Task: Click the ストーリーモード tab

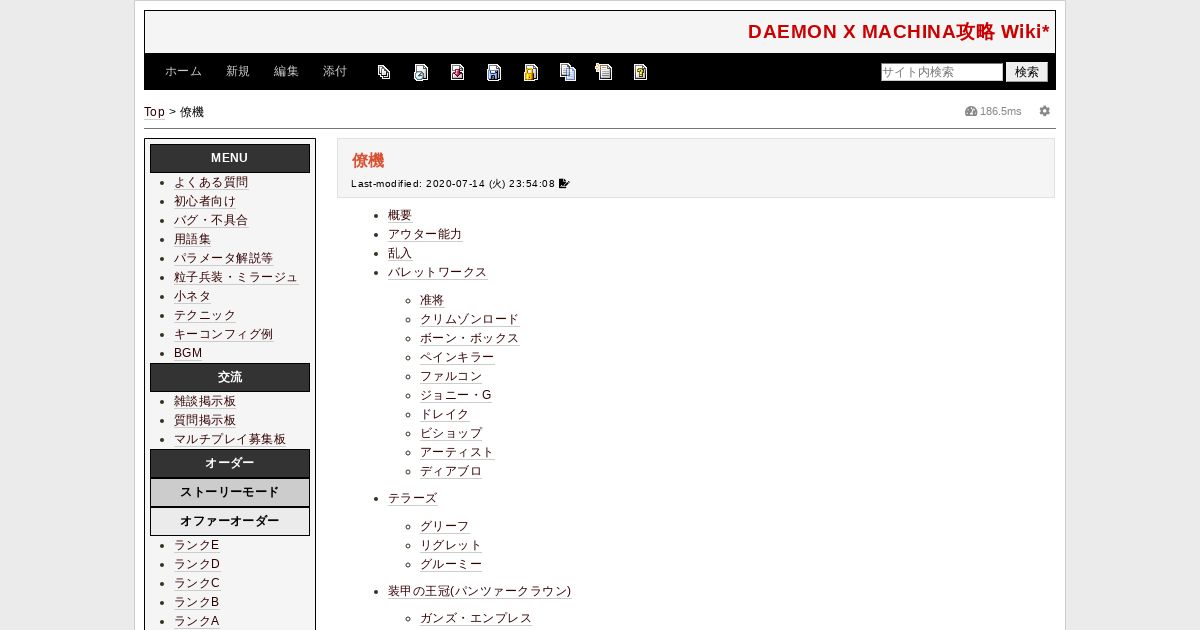Action: pyautogui.click(x=230, y=493)
